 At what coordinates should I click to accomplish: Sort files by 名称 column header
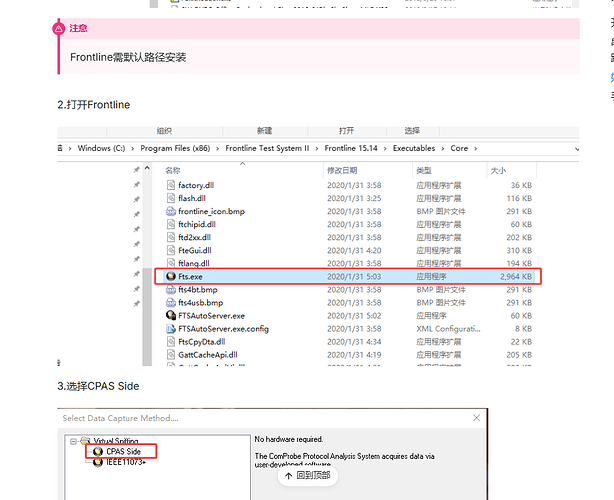coord(173,170)
